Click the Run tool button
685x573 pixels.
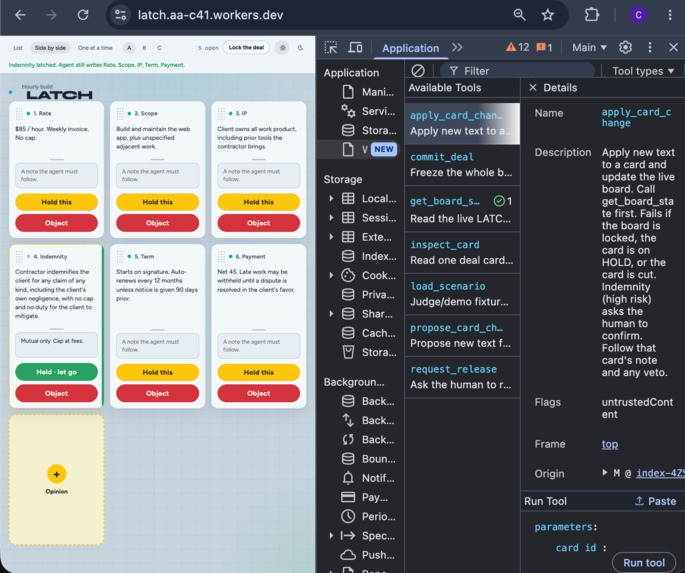coord(644,563)
